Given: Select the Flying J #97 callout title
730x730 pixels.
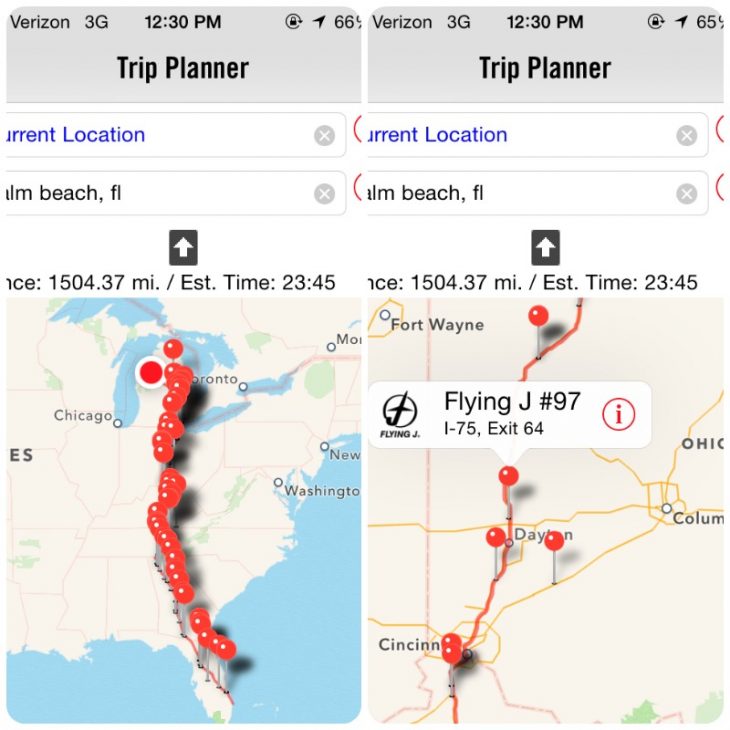Looking at the screenshot, I should point(512,401).
